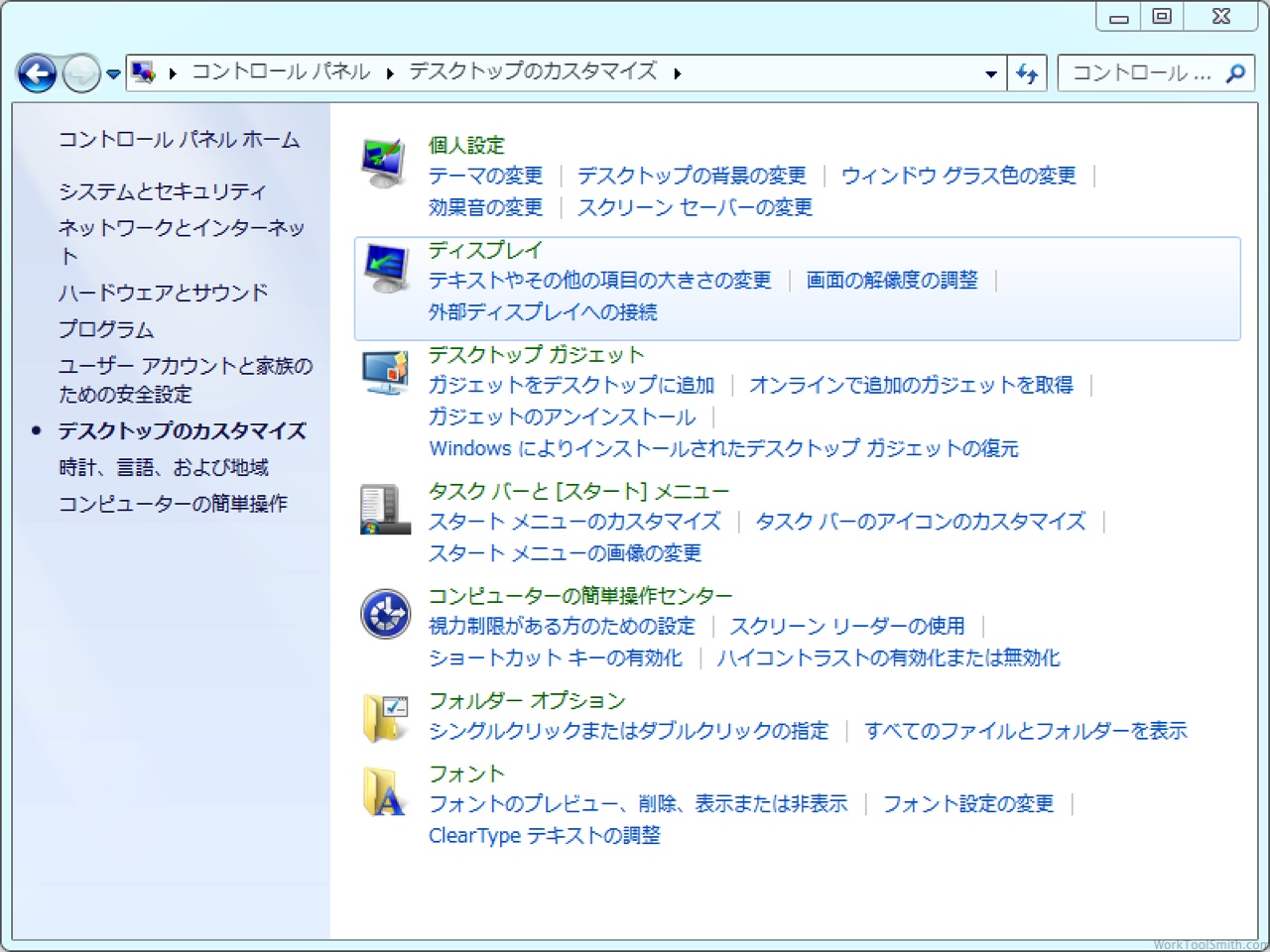Open ガジェットをデスクトップに追加 link
Screen dimensions: 1270x952
pos(571,385)
